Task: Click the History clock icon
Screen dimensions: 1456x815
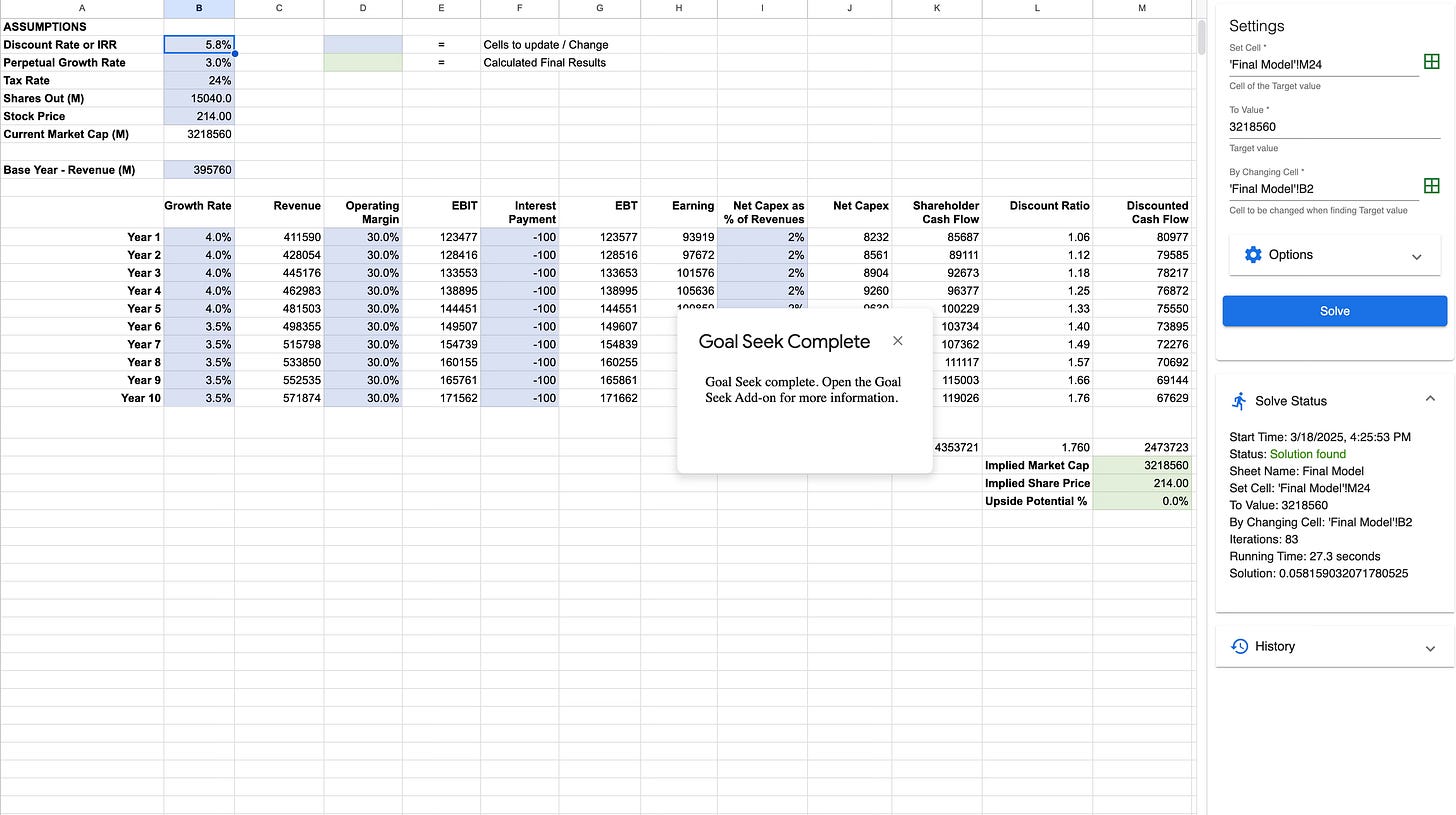Action: tap(1239, 646)
